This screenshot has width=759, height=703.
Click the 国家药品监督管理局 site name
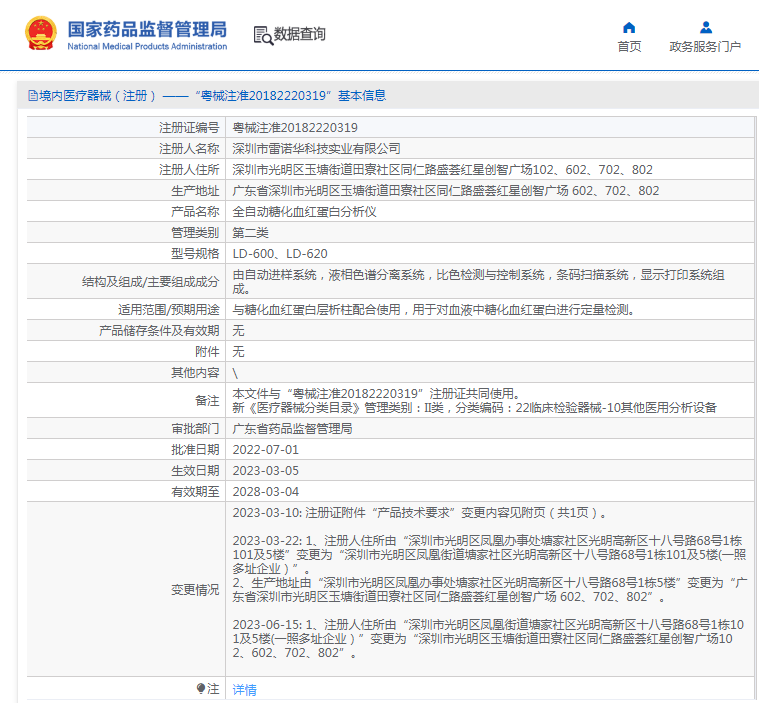(147, 28)
